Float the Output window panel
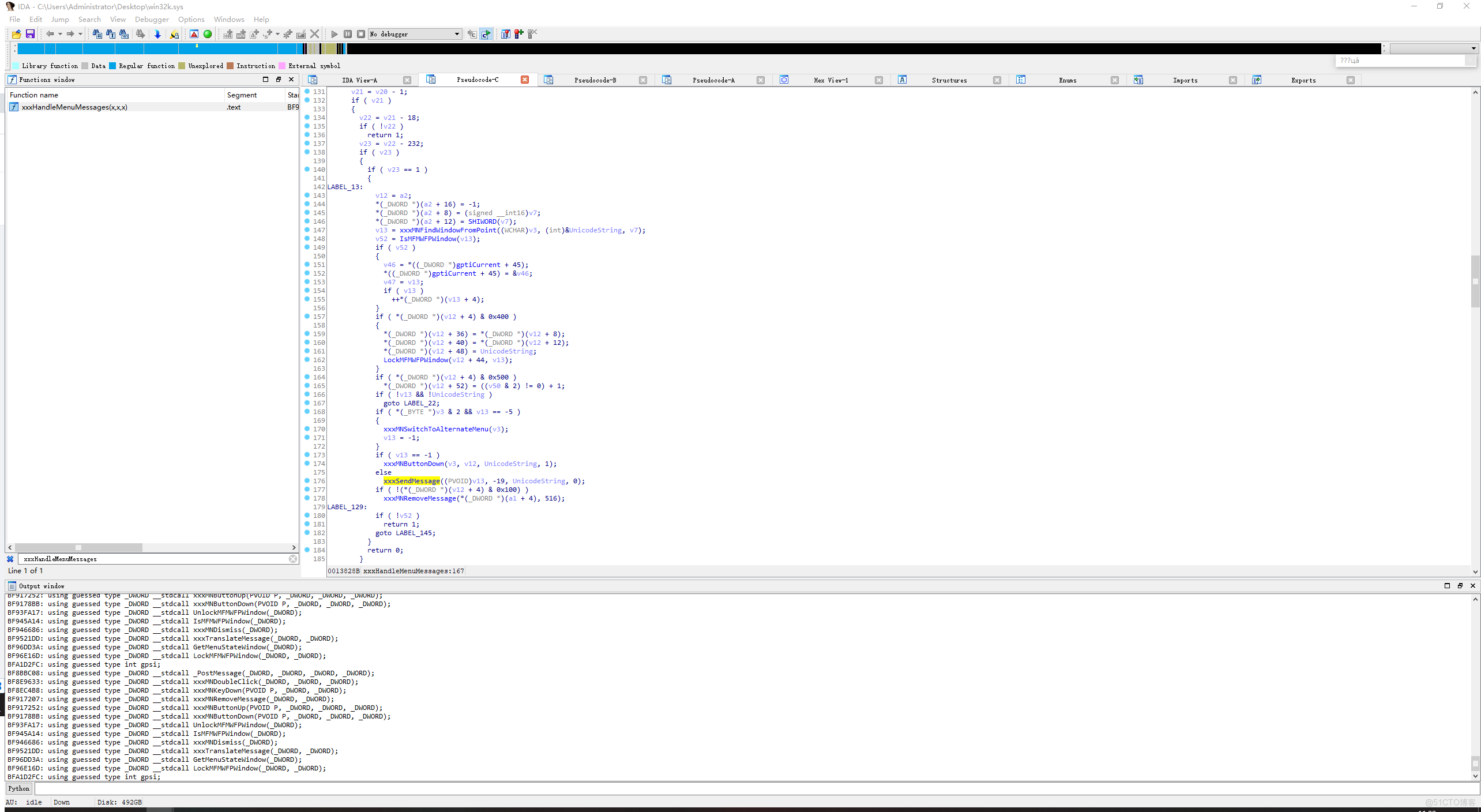 tap(1460, 585)
